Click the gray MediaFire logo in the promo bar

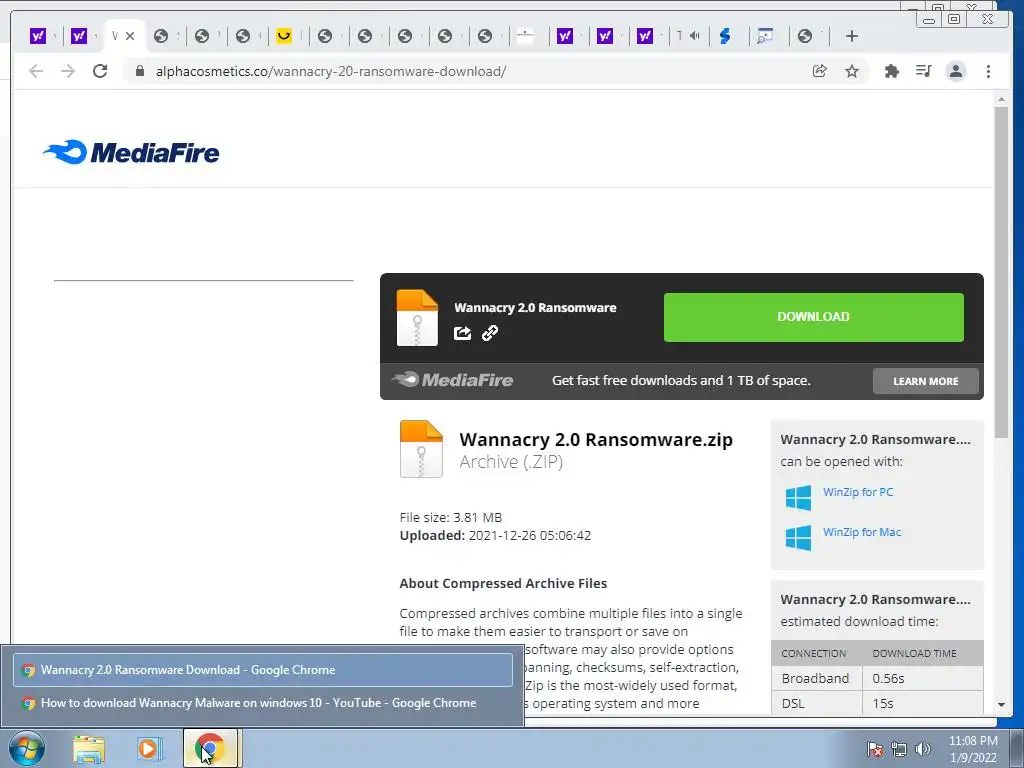click(453, 379)
